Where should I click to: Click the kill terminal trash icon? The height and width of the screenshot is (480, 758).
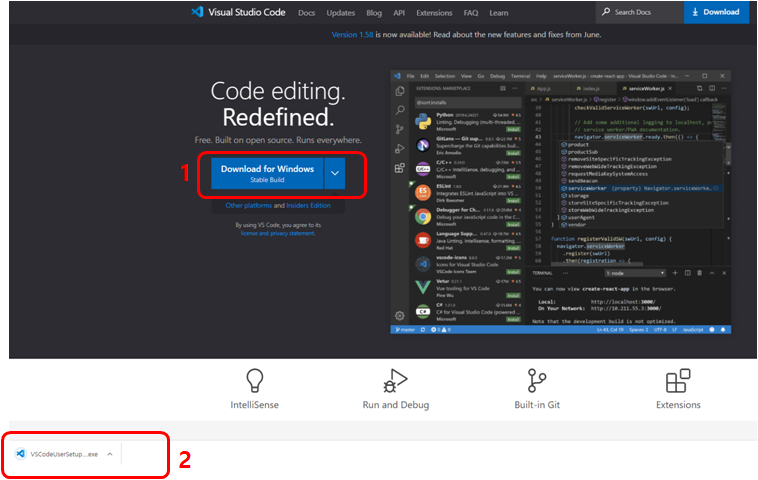[x=699, y=273]
